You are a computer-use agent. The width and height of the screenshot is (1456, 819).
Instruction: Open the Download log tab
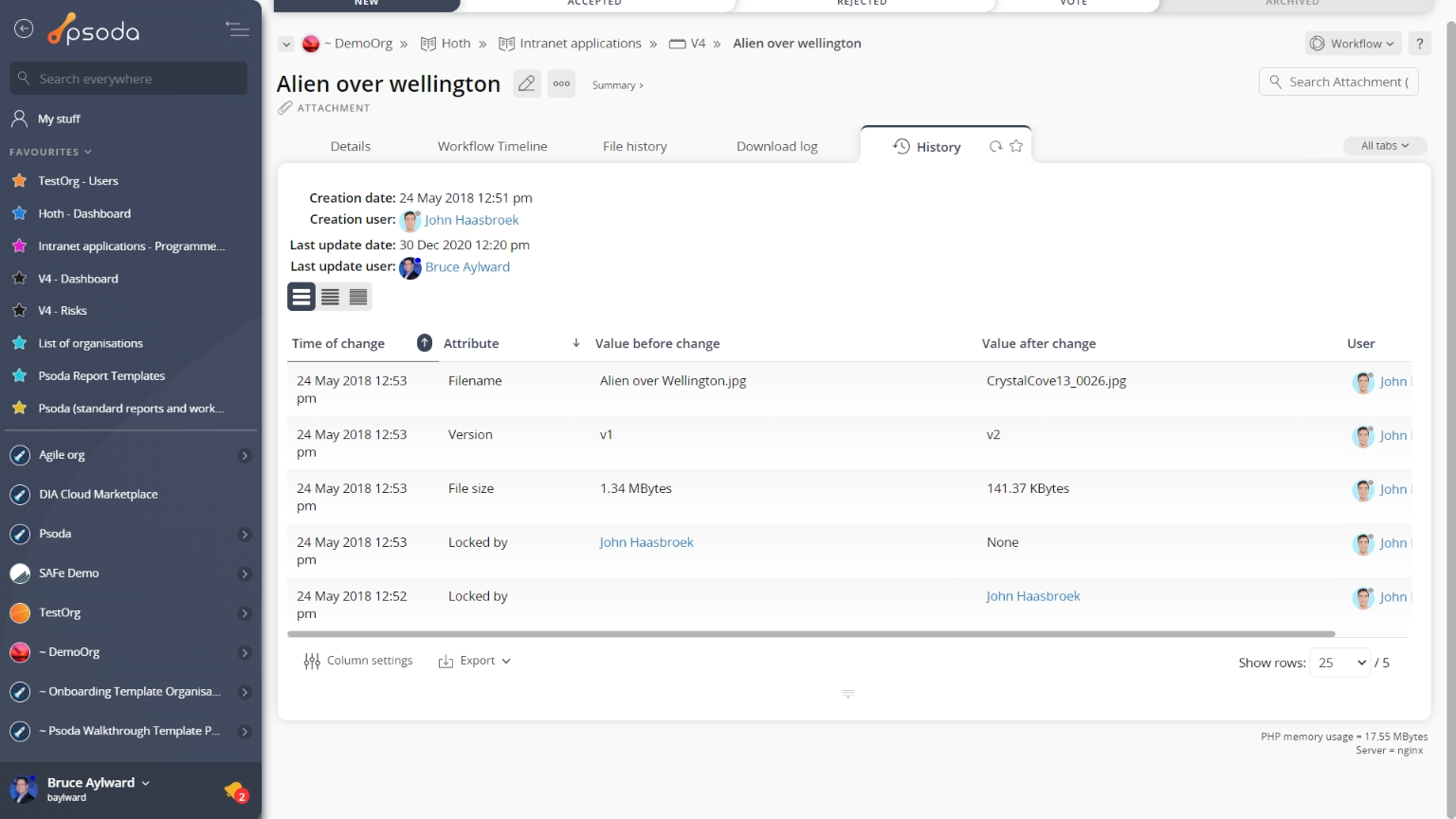tap(776, 147)
